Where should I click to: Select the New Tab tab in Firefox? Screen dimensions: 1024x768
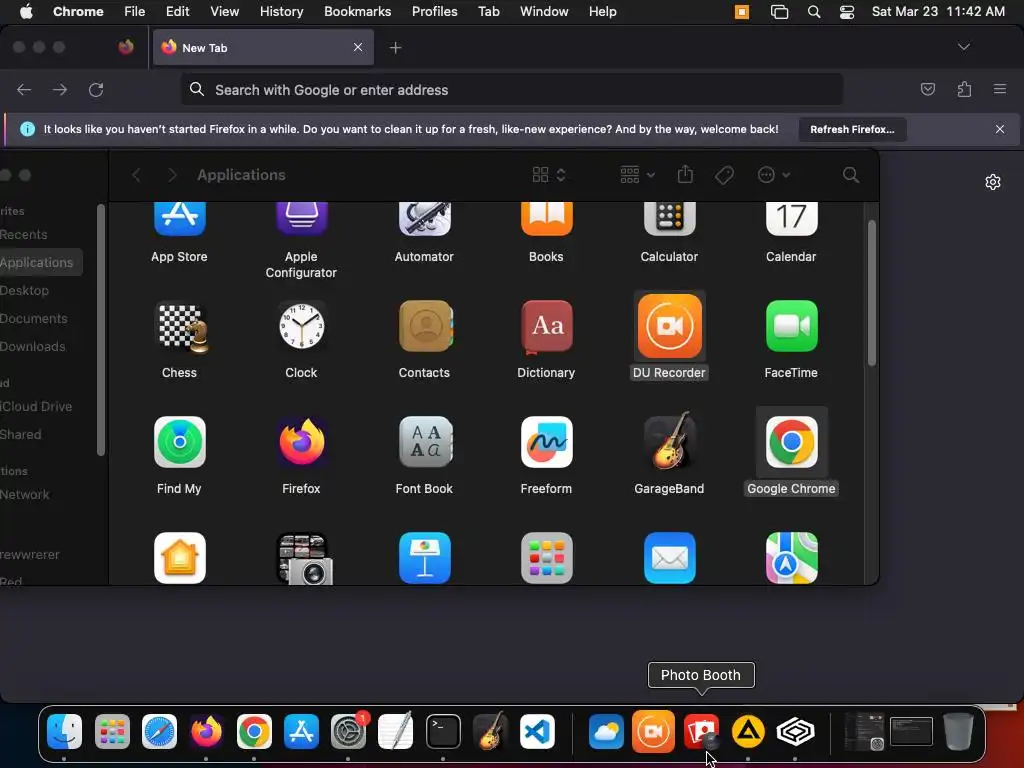click(263, 47)
